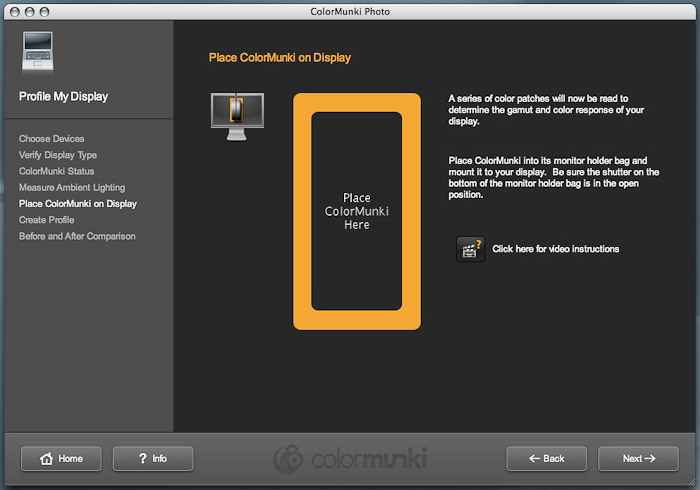Jump to the Measure Ambient Lighting step
Viewport: 700px width, 490px height.
click(72, 187)
